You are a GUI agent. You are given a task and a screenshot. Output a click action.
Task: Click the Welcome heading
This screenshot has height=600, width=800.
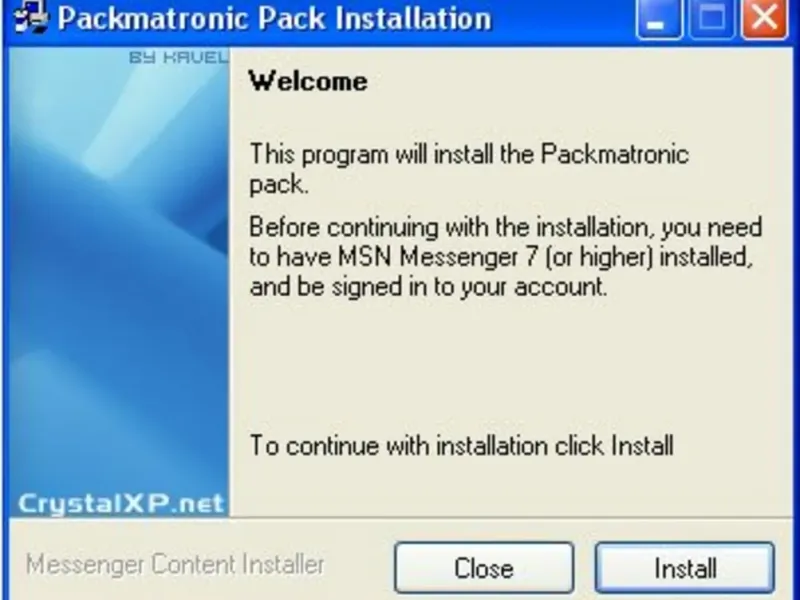308,81
